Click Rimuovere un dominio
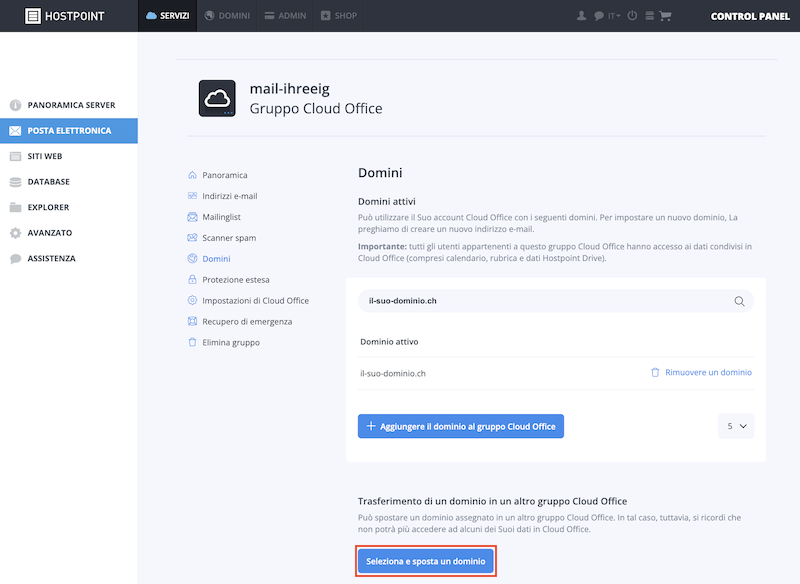 tap(702, 372)
